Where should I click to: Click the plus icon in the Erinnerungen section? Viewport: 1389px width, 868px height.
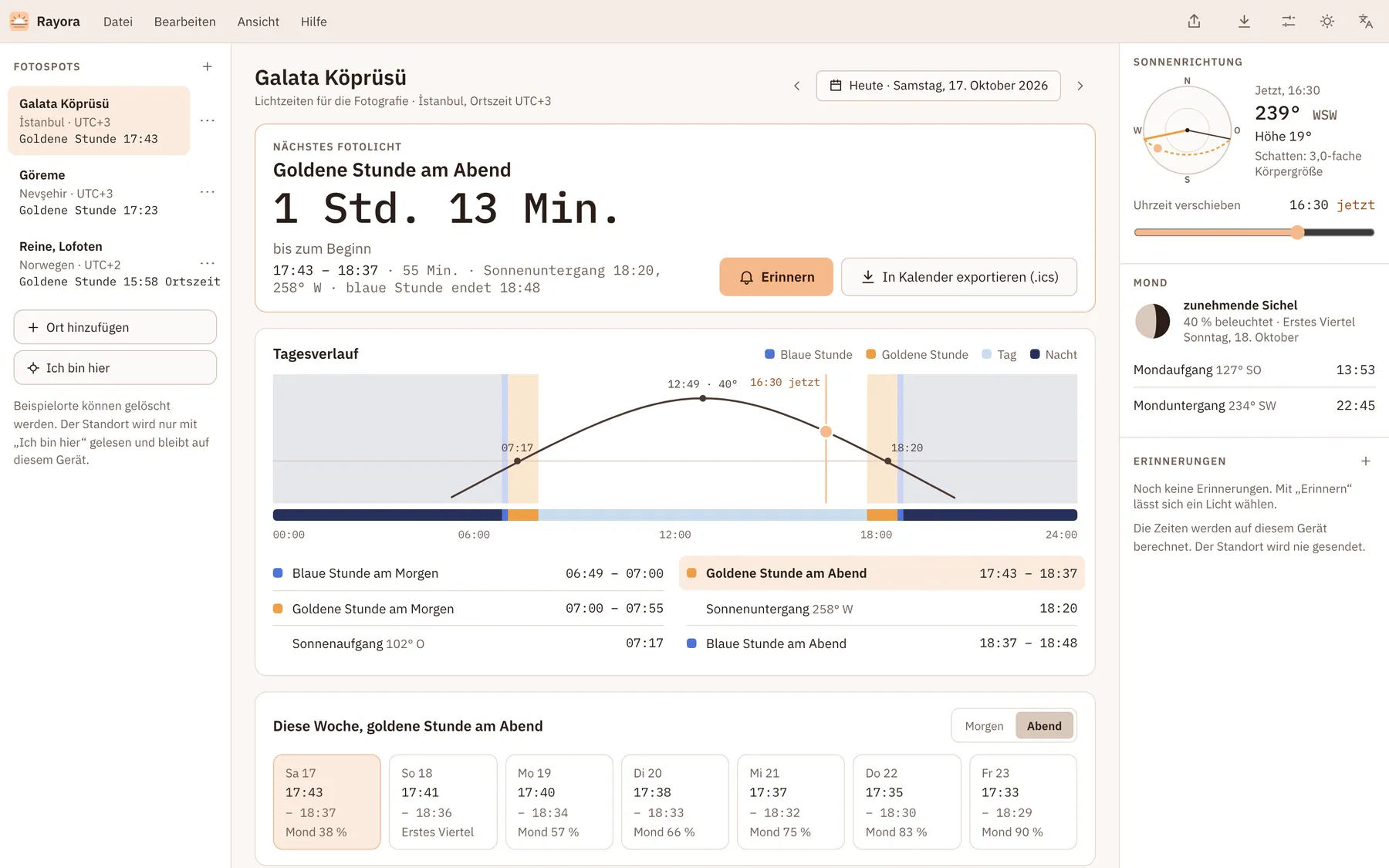point(1365,461)
